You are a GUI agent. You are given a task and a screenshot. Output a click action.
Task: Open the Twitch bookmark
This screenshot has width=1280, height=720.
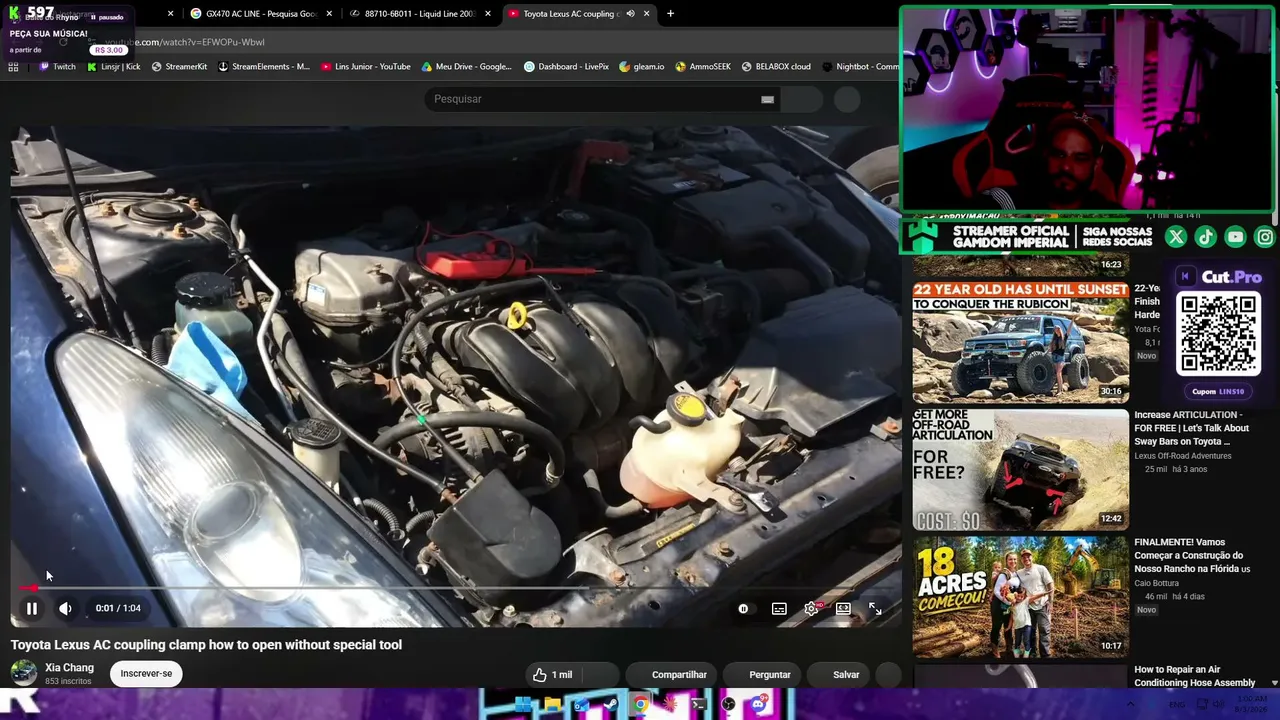(x=57, y=67)
